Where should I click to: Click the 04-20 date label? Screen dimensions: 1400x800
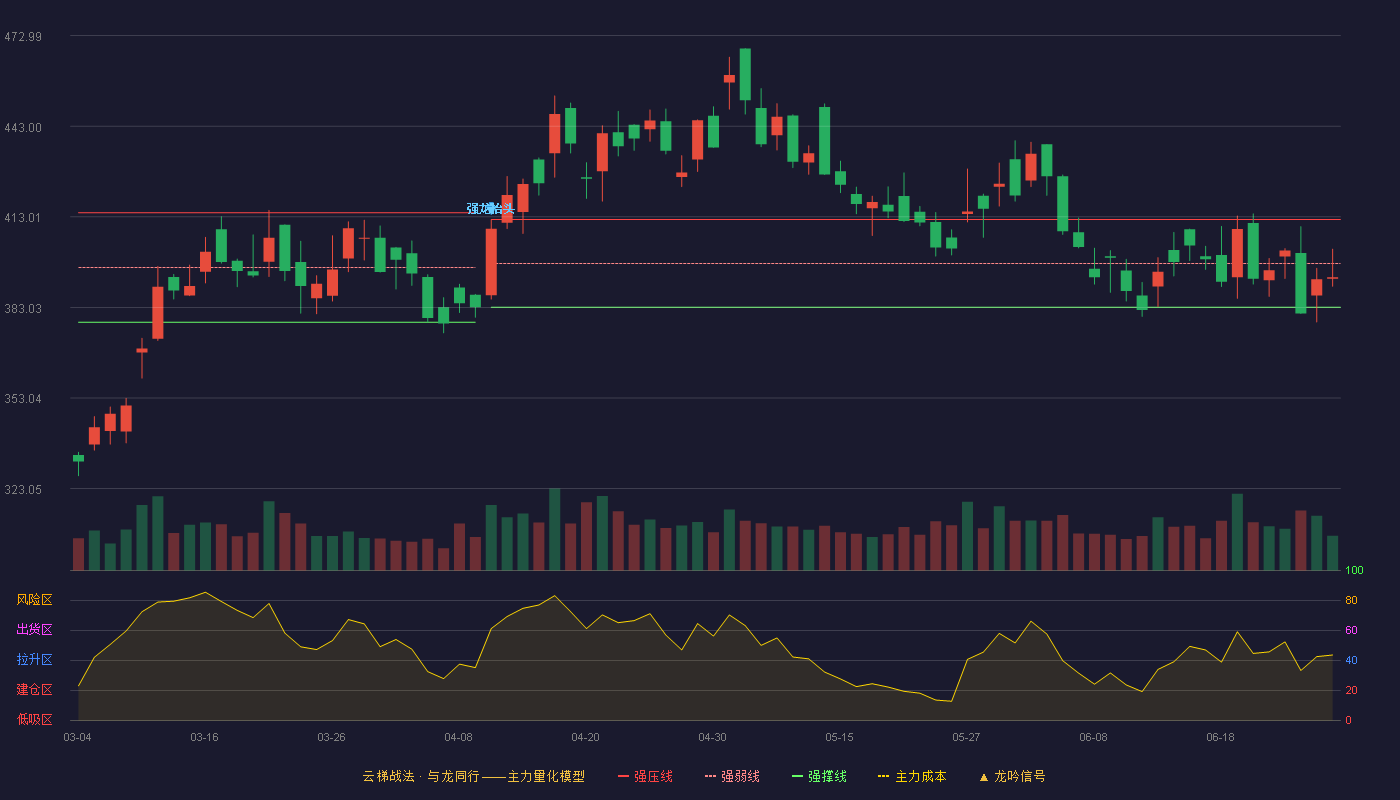(x=585, y=737)
